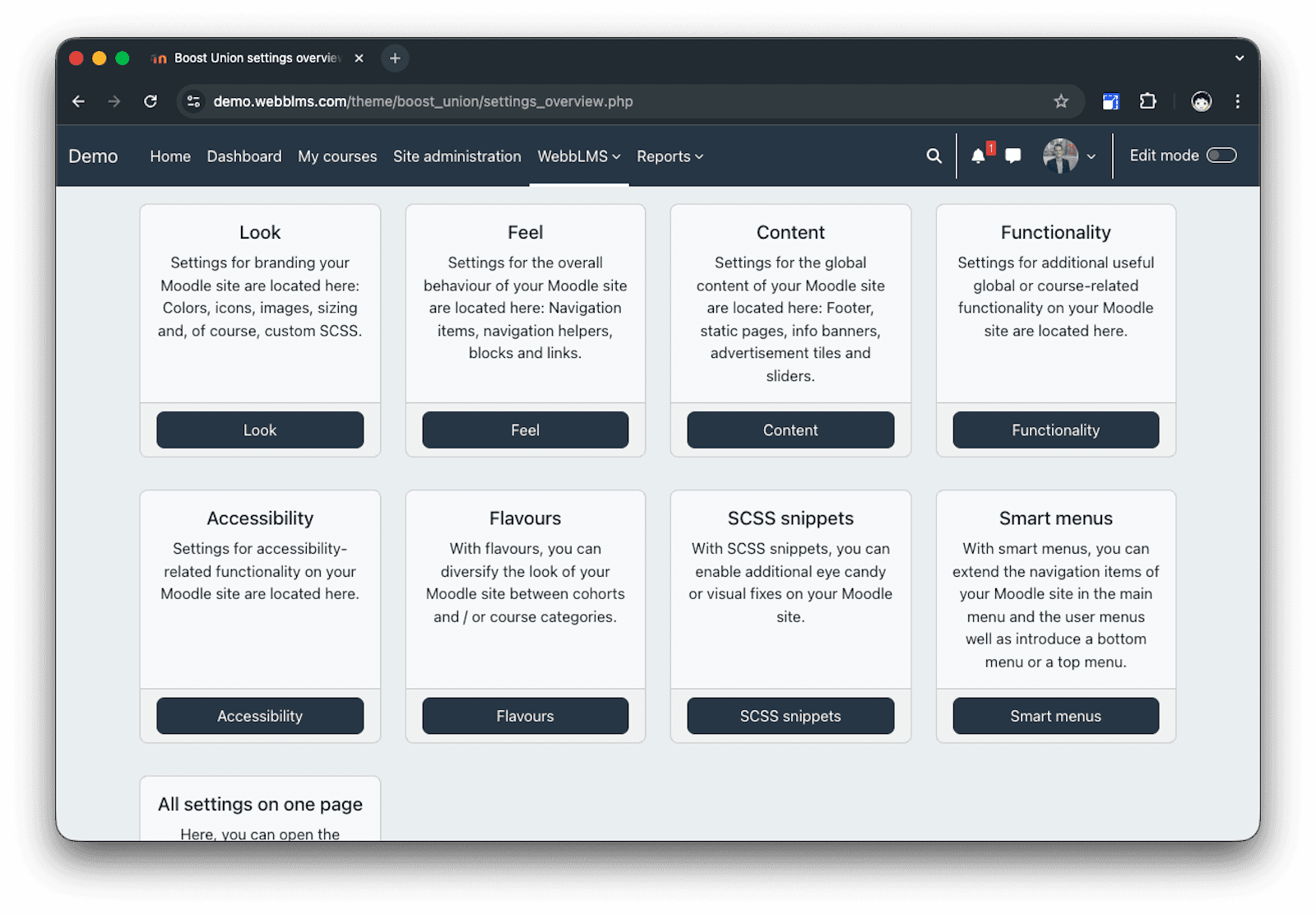Click the forward navigation arrow
1316x915 pixels.
coord(114,101)
